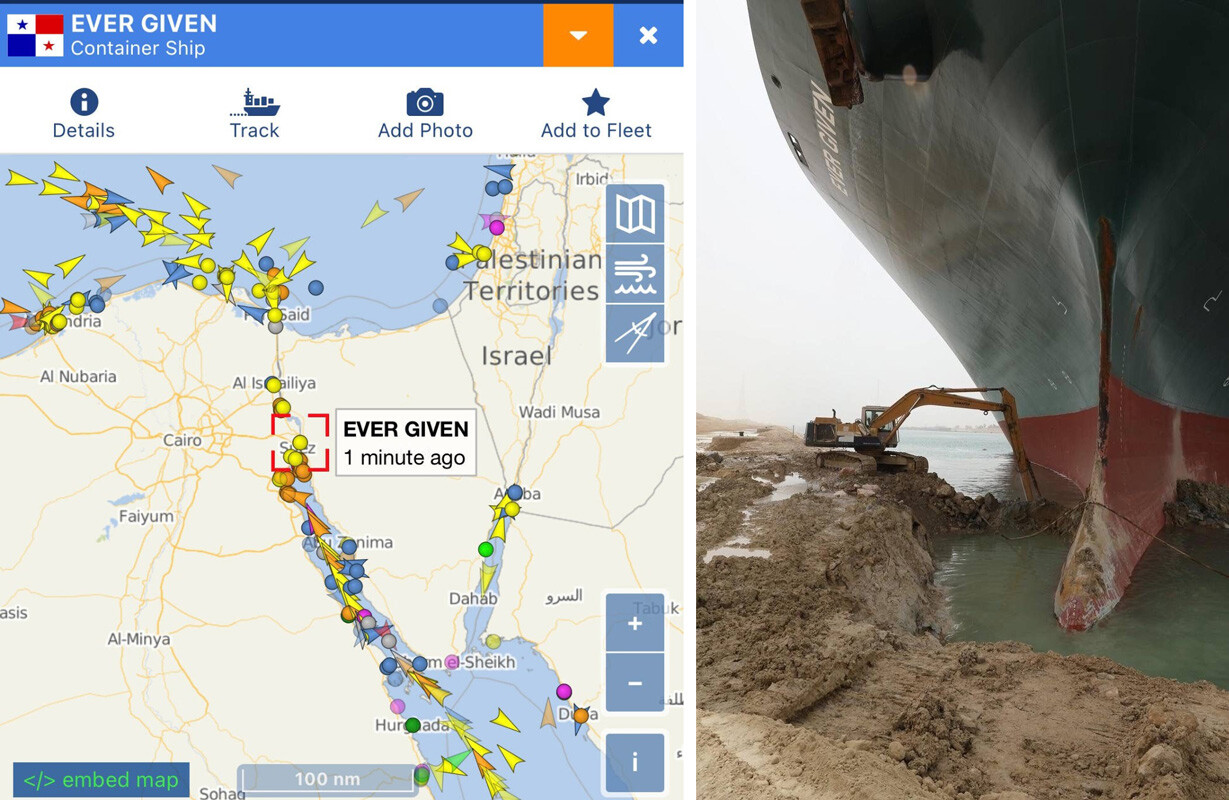Add to Fleet using the star icon
1229x800 pixels.
pyautogui.click(x=596, y=102)
